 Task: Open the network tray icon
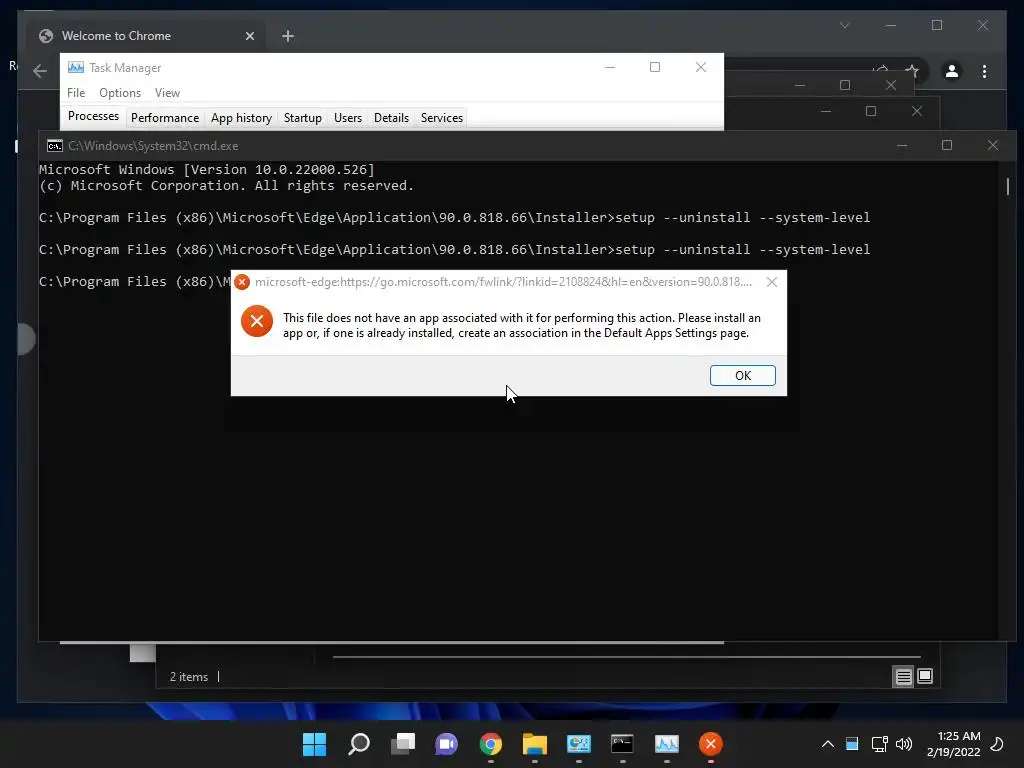(x=879, y=744)
